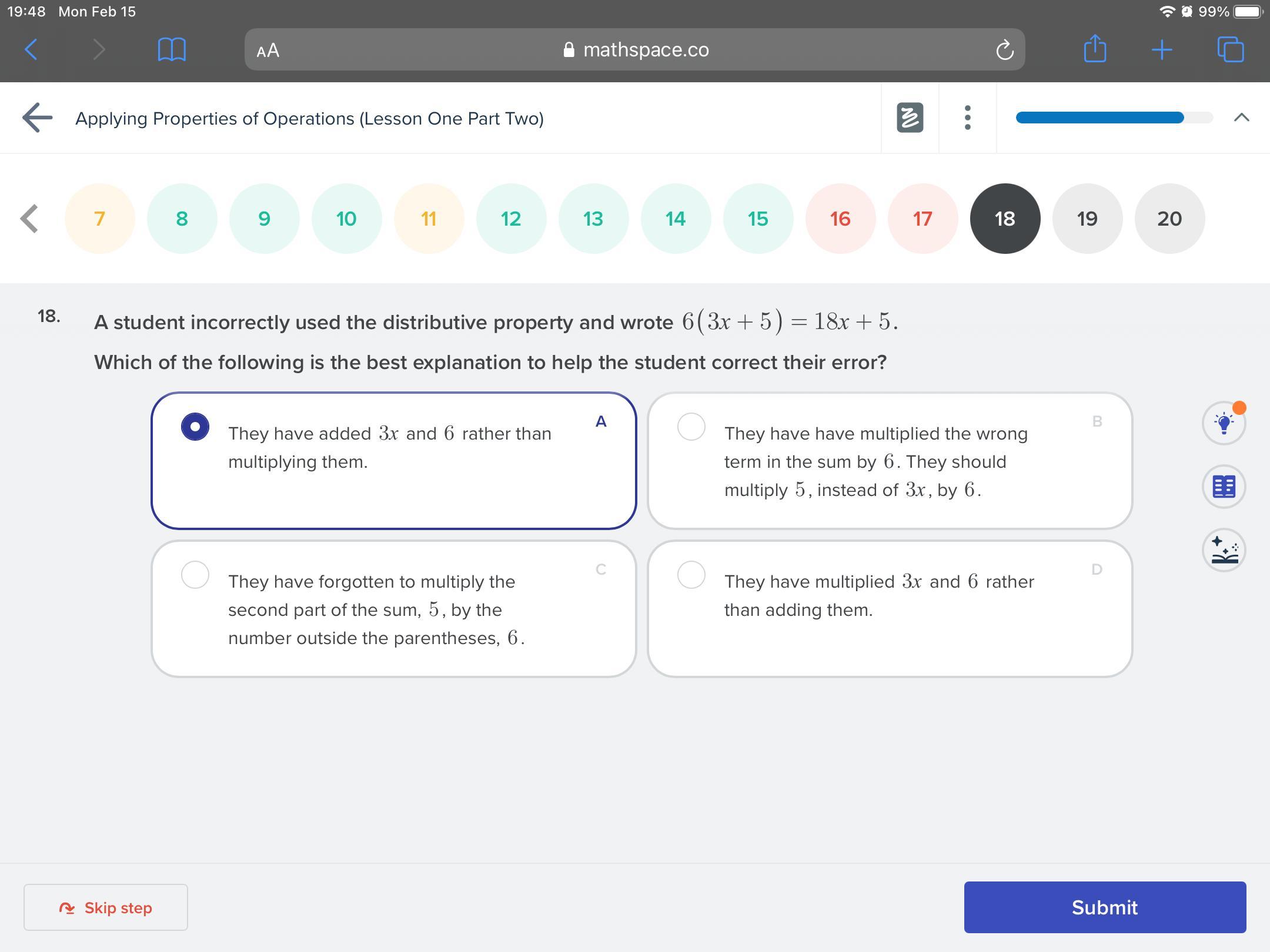Open the lightbulb hint icon

click(1224, 423)
